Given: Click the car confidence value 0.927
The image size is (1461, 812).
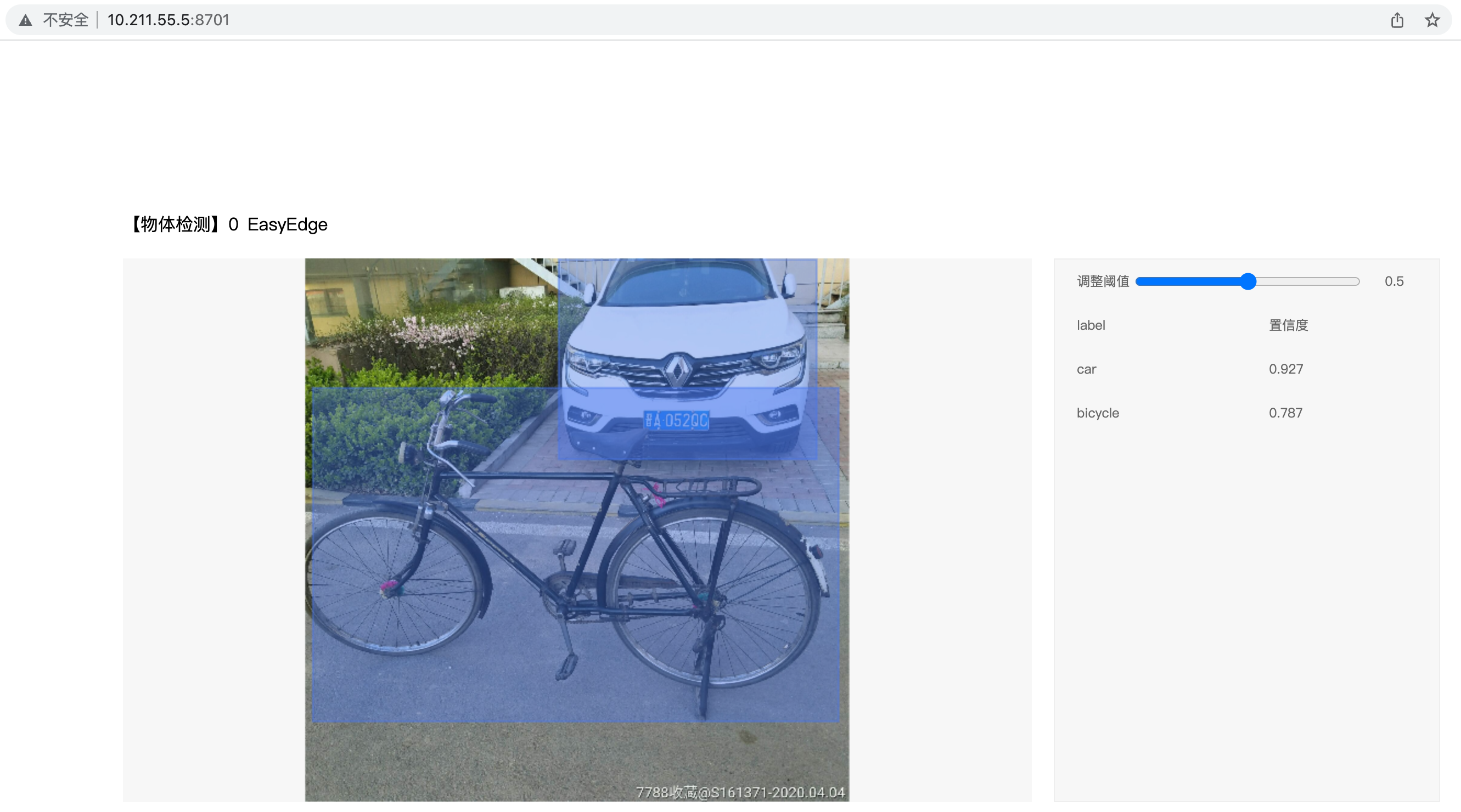Looking at the screenshot, I should click(x=1286, y=369).
